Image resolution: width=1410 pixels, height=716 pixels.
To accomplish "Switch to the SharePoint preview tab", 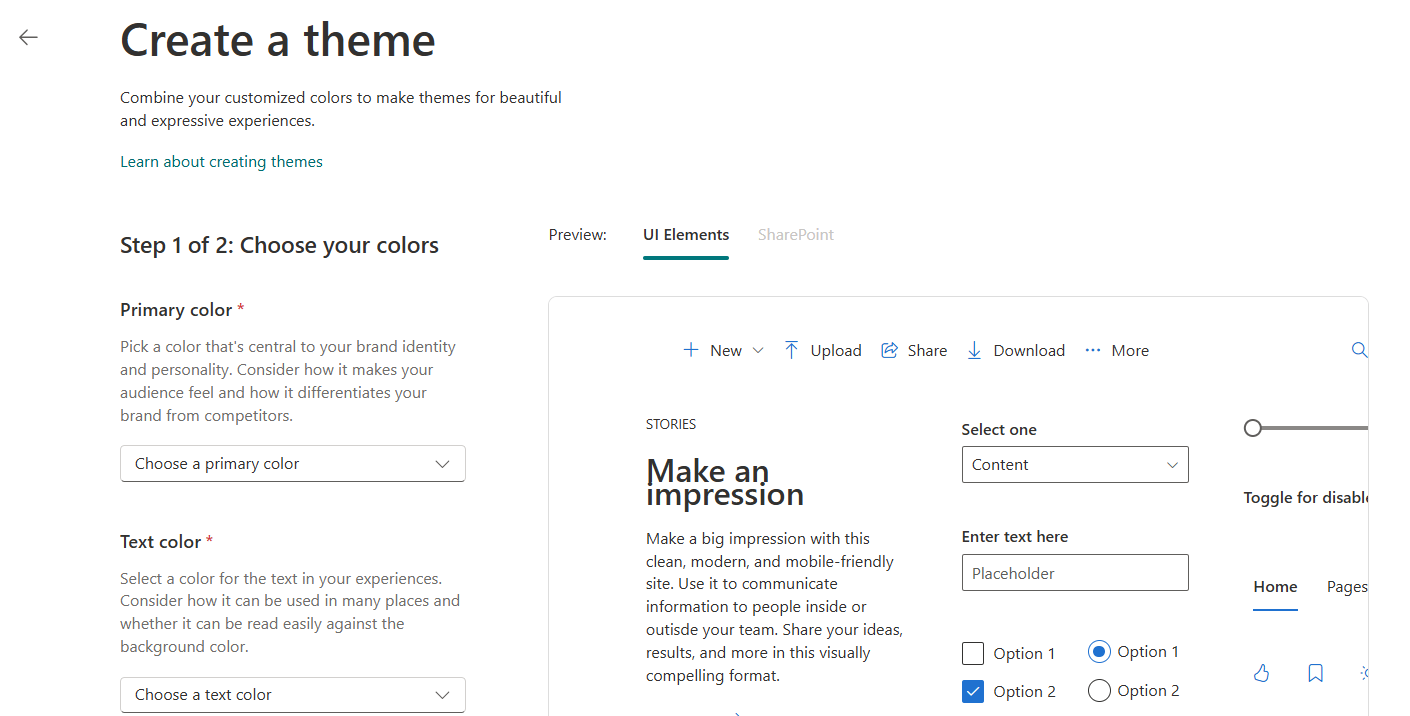I will [795, 234].
